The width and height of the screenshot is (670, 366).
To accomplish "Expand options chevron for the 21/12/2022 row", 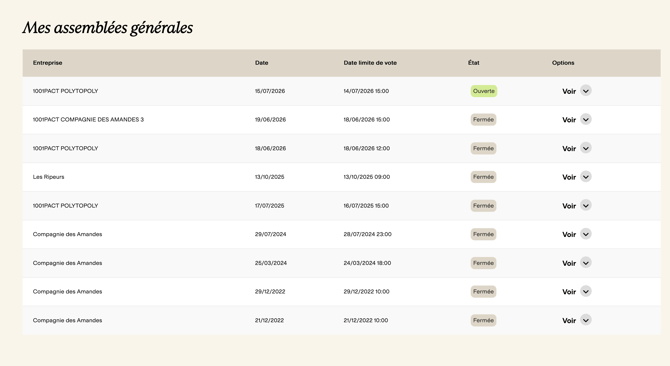I will (586, 320).
